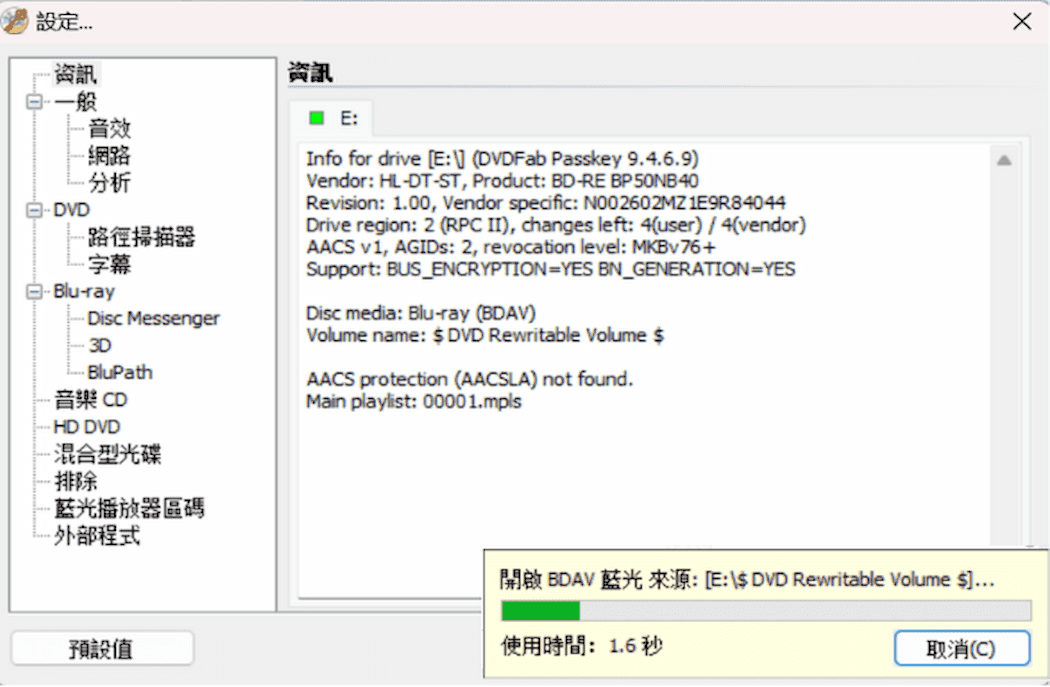The height and width of the screenshot is (687, 1050).
Task: Click the 使用時間: 1.6 秒 label
Action: tap(582, 646)
